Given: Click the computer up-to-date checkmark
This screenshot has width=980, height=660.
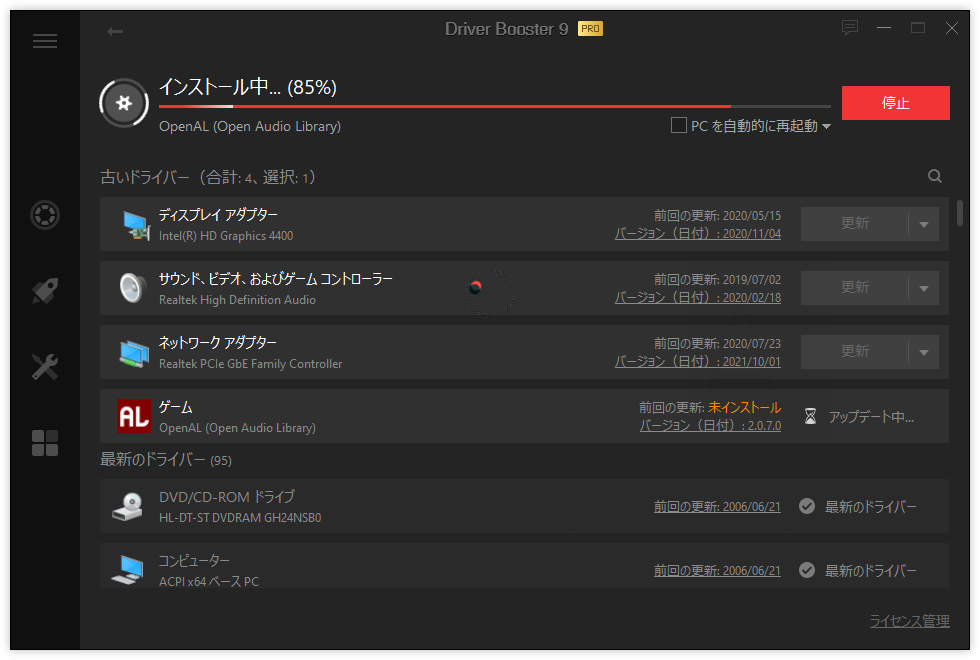Looking at the screenshot, I should [x=807, y=570].
